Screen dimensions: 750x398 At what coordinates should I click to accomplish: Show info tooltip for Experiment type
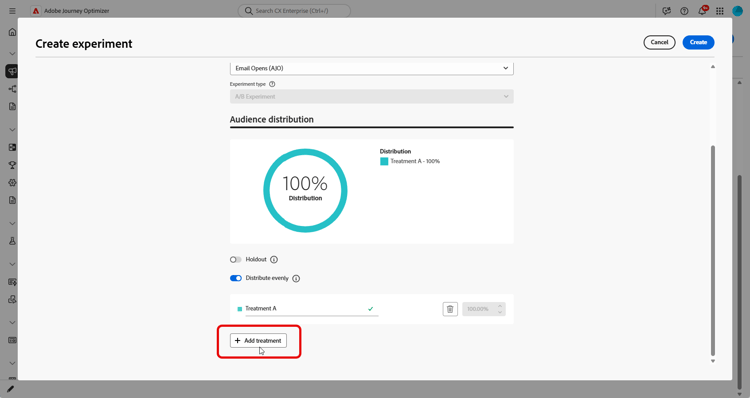pos(272,84)
